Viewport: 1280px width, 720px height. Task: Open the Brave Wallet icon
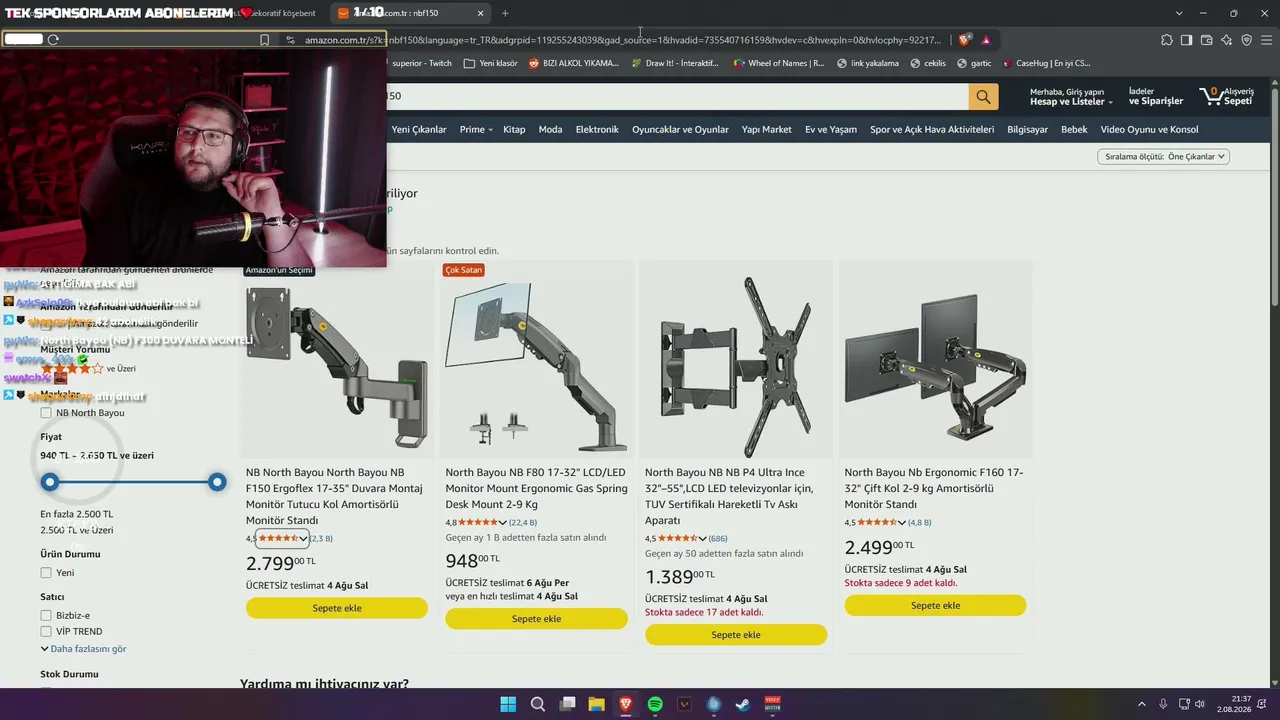coord(1206,40)
